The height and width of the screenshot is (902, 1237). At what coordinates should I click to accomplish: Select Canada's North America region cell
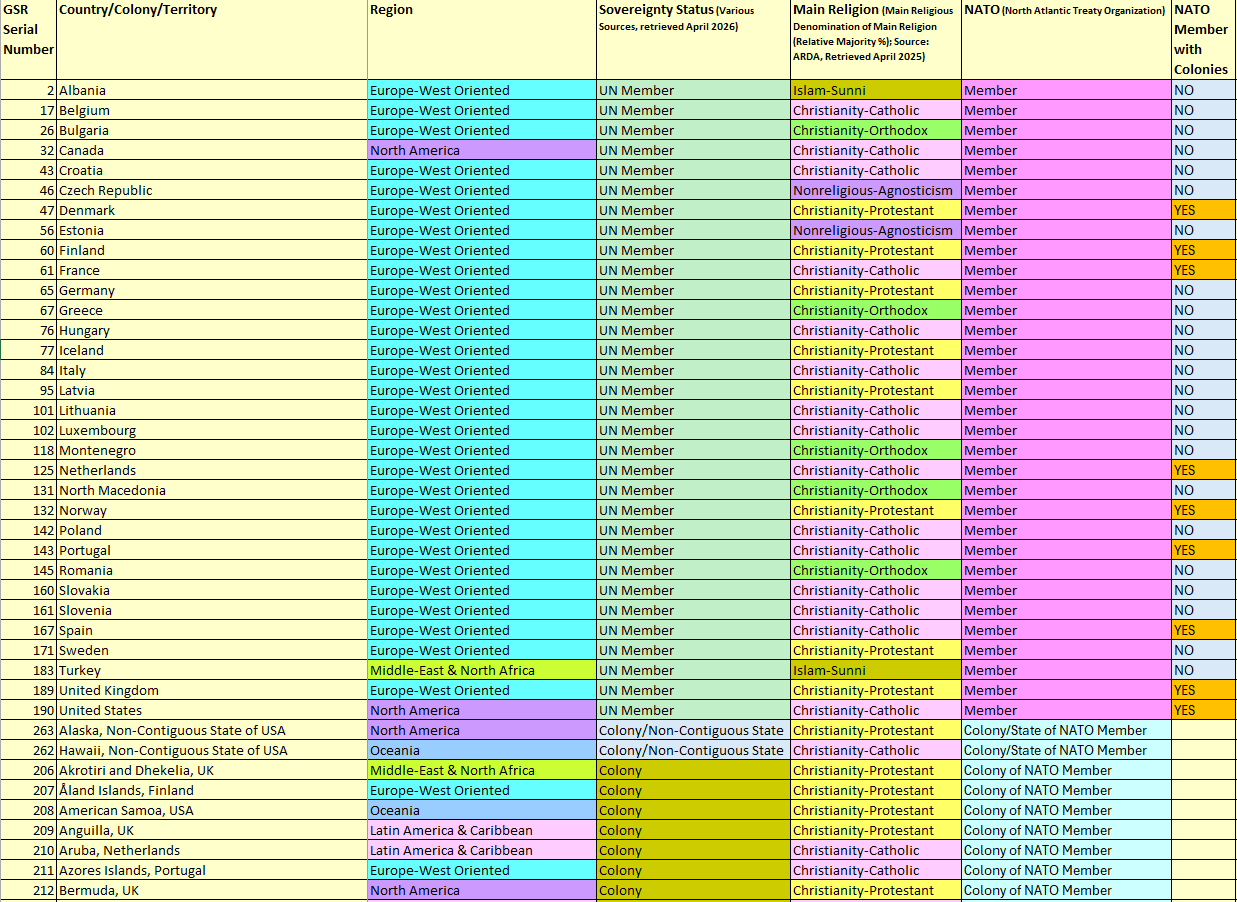pos(482,150)
